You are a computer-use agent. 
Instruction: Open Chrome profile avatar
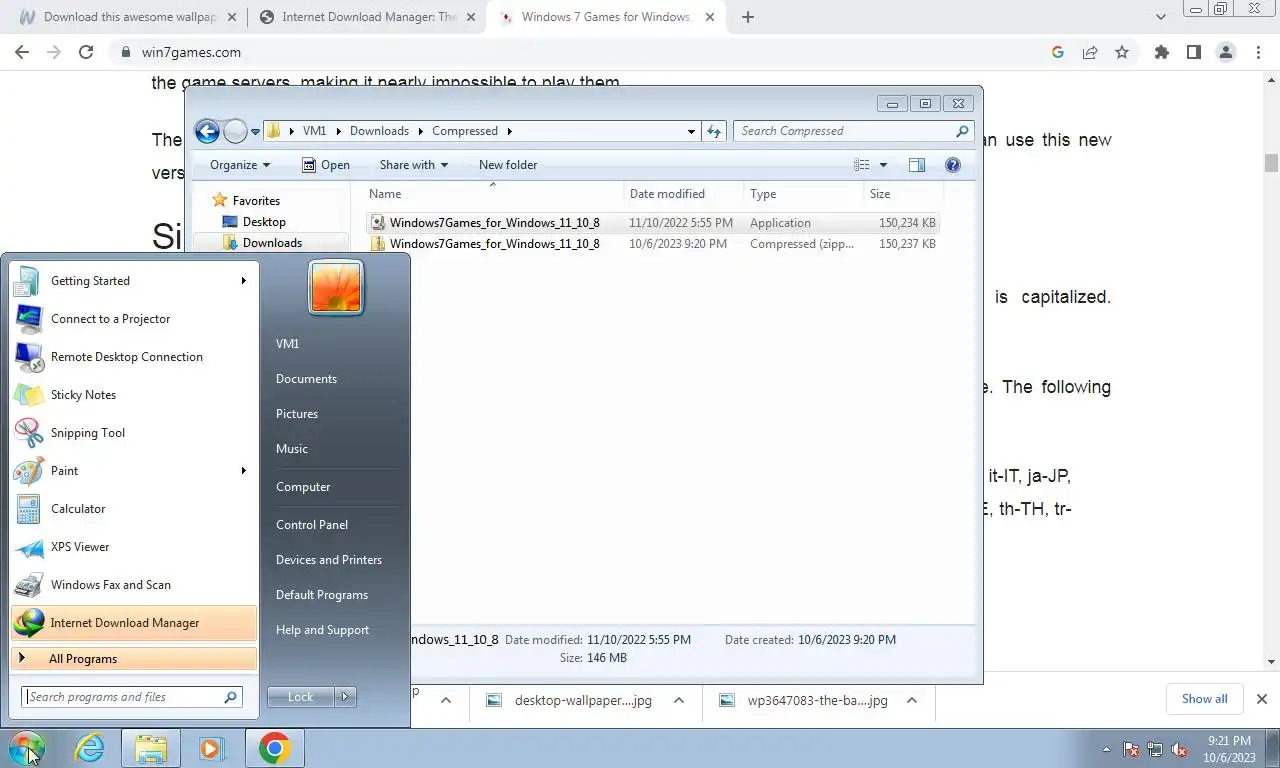1226,52
